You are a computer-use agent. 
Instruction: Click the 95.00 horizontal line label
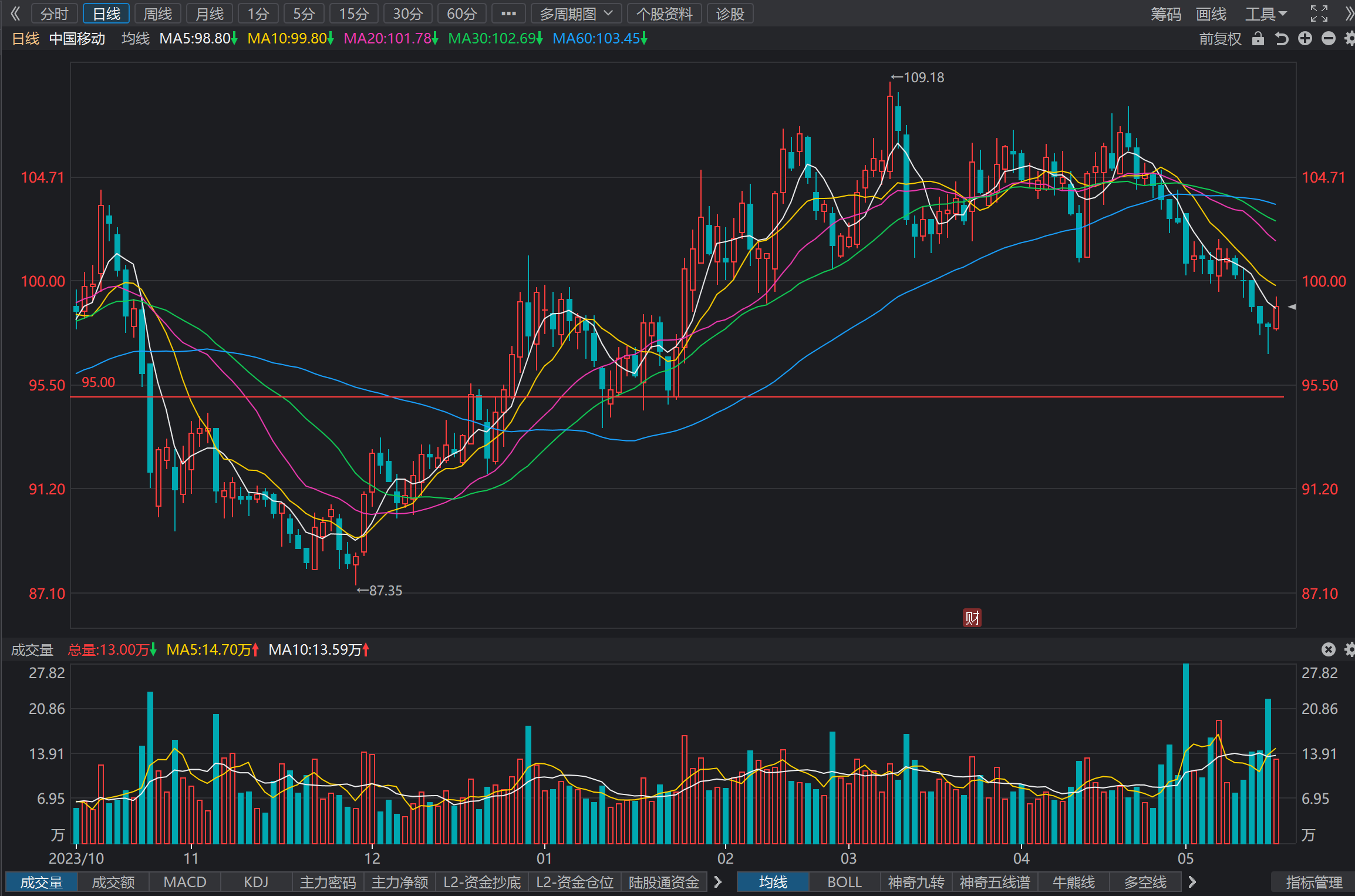98,382
